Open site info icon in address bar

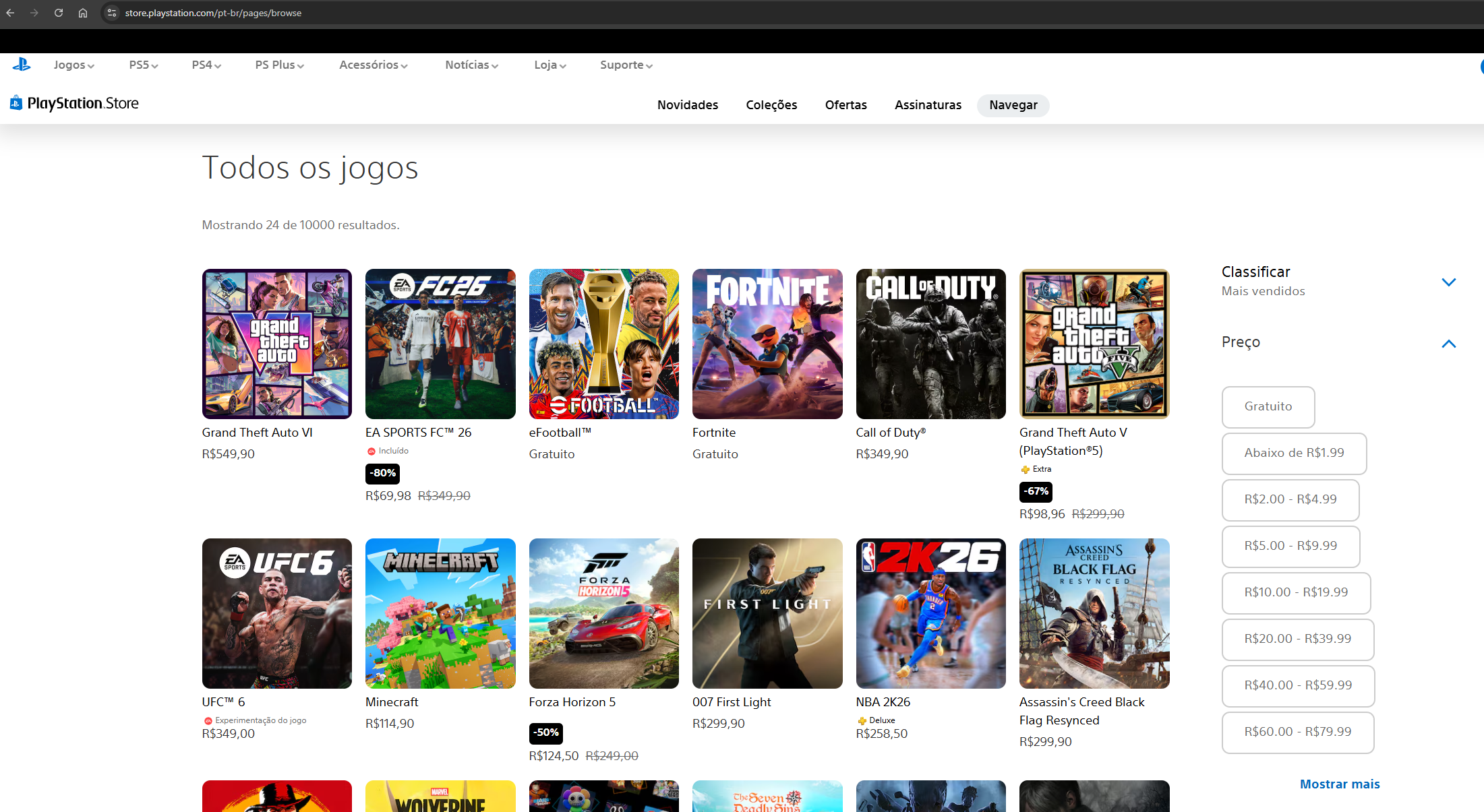[112, 13]
